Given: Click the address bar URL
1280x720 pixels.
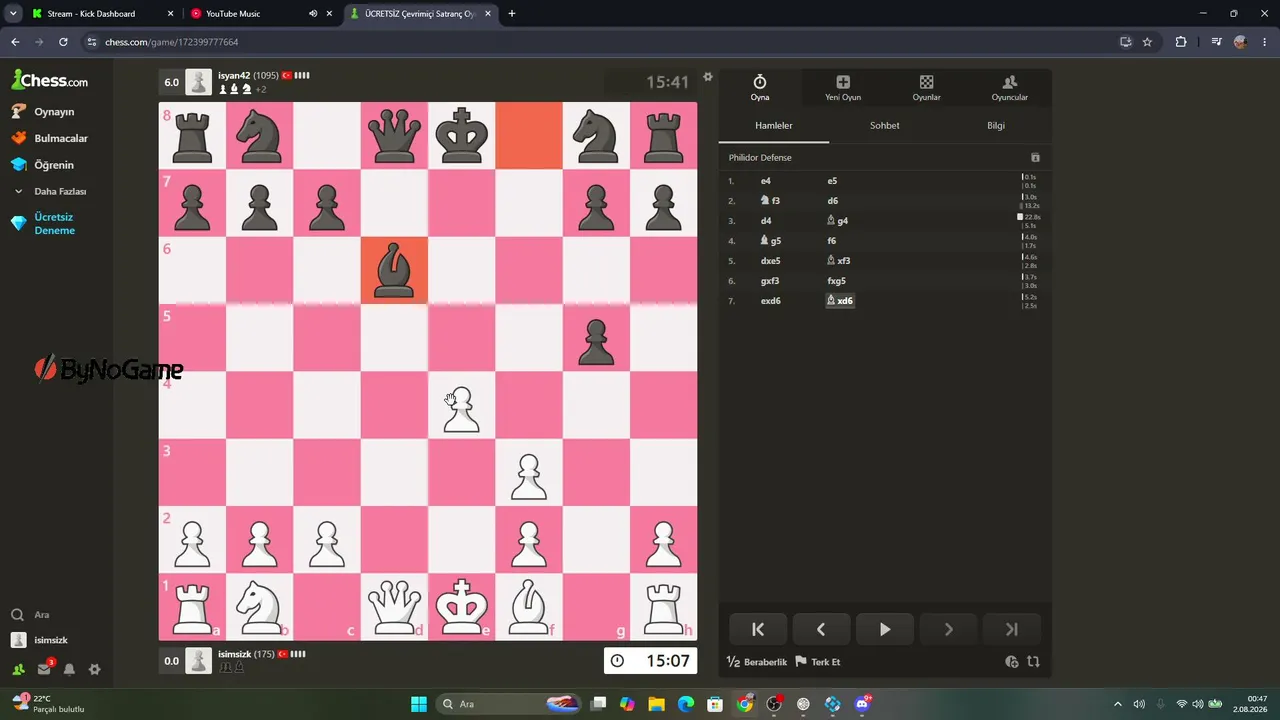Looking at the screenshot, I should point(172,42).
